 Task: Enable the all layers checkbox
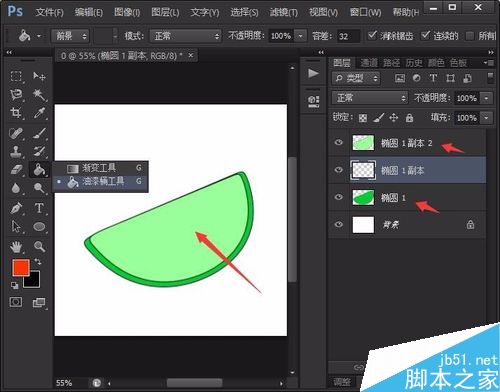(470, 36)
